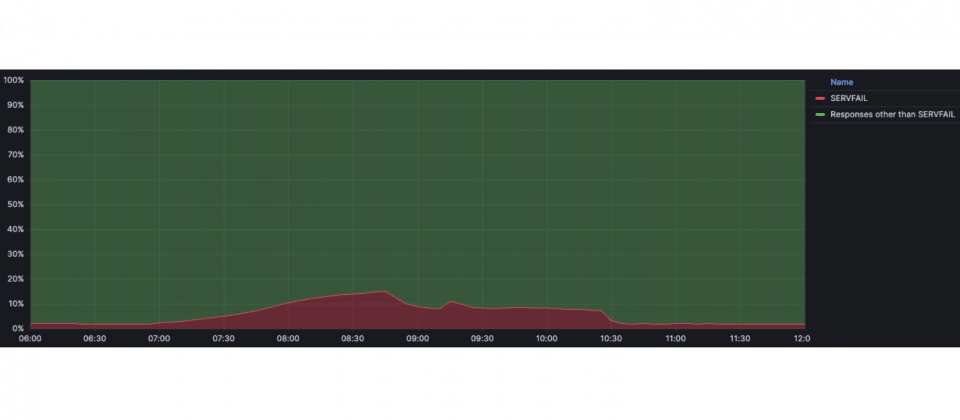Viewport: 960px width, 420px height.
Task: Click the 90% y-axis label
Action: [15, 105]
